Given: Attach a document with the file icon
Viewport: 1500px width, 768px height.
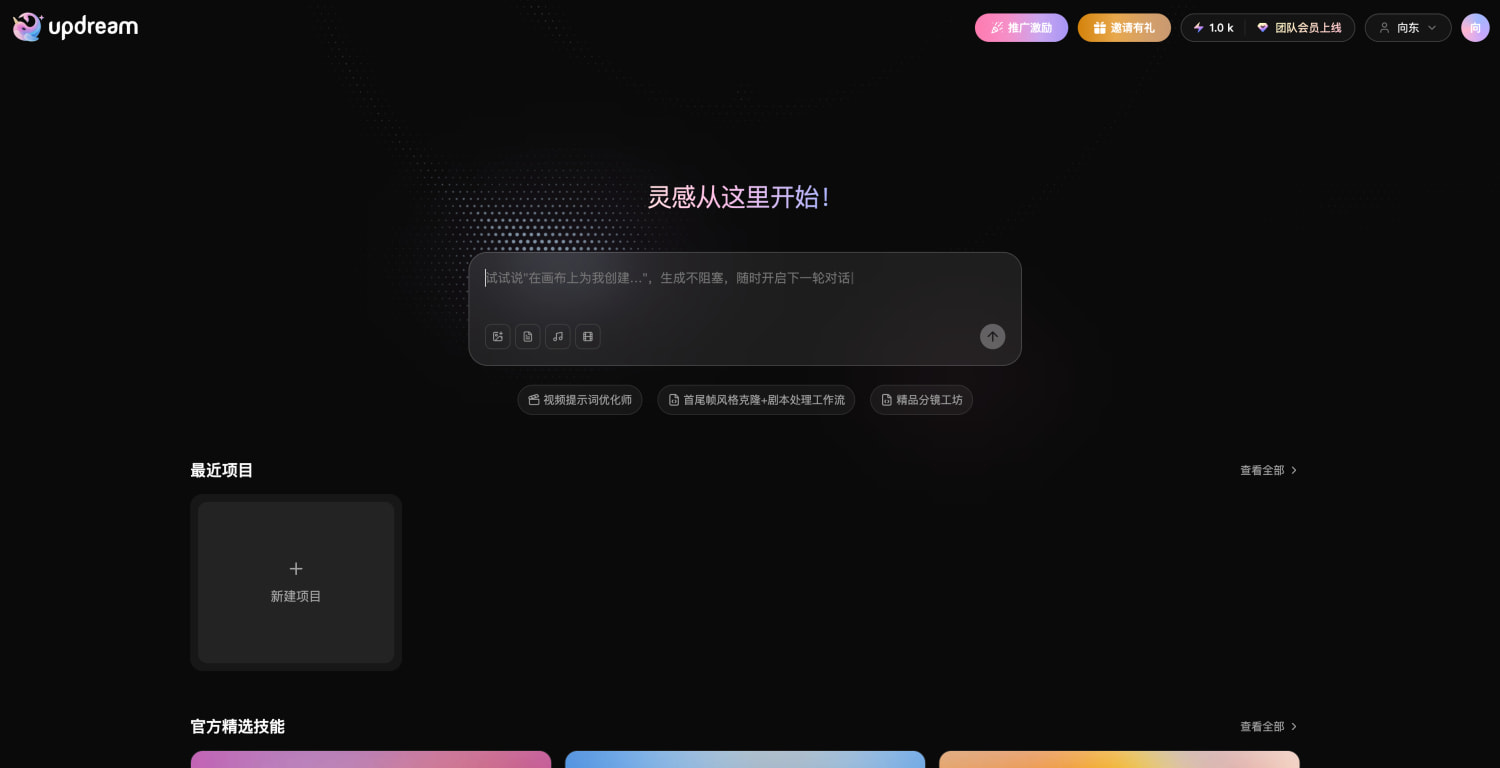Looking at the screenshot, I should (528, 337).
